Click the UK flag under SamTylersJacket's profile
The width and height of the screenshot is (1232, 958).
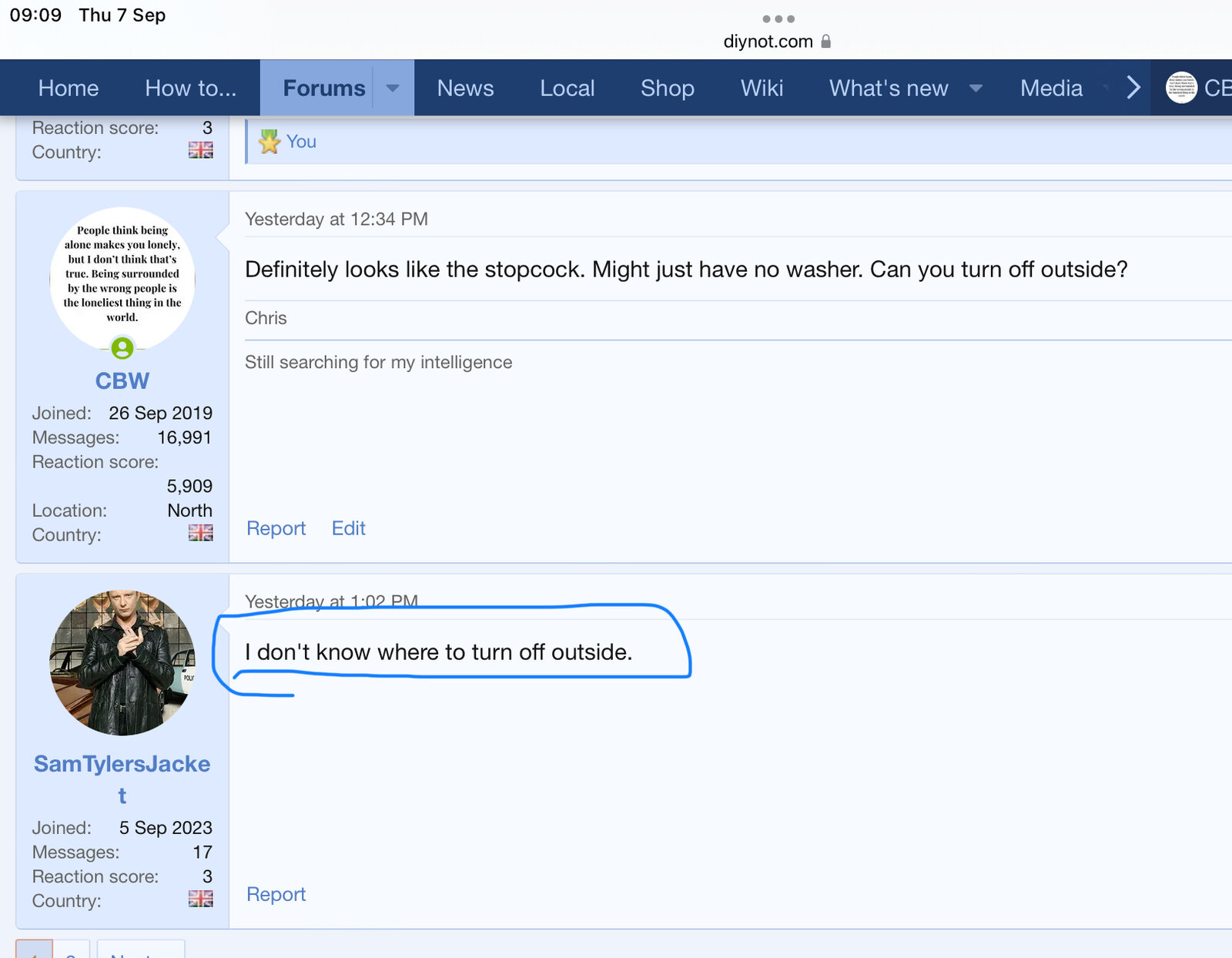click(200, 899)
